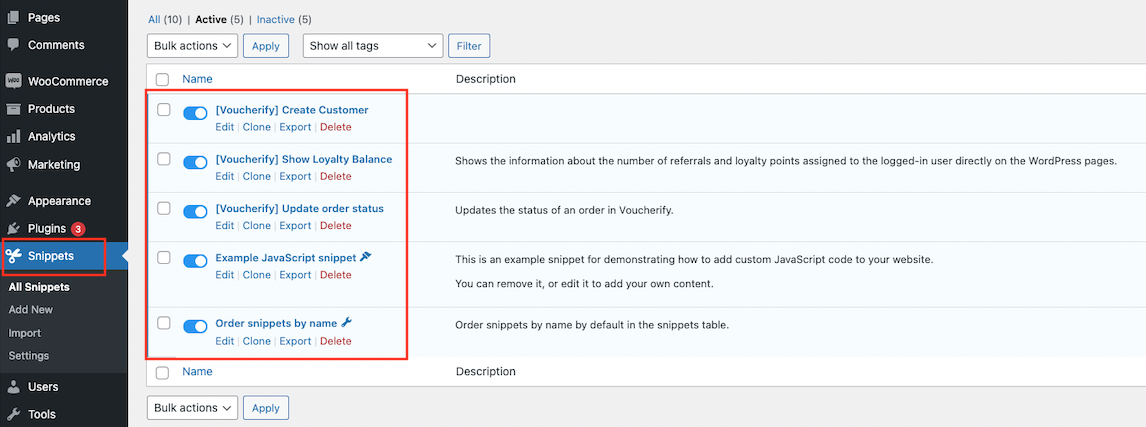The width and height of the screenshot is (1146, 427).
Task: Edit the Create Customer snippet
Action: tap(224, 127)
